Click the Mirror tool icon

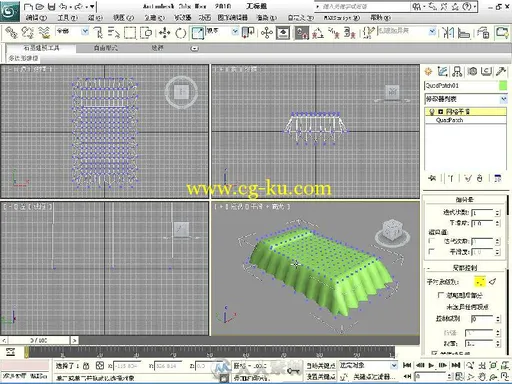pyautogui.click(x=448, y=33)
